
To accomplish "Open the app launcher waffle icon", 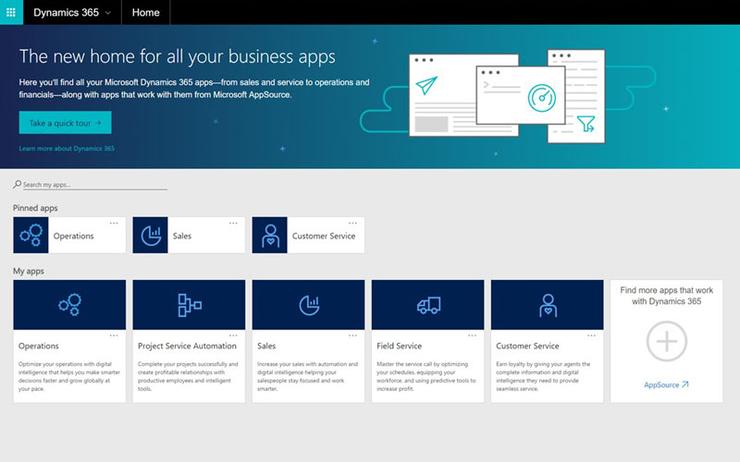I will click(x=11, y=12).
